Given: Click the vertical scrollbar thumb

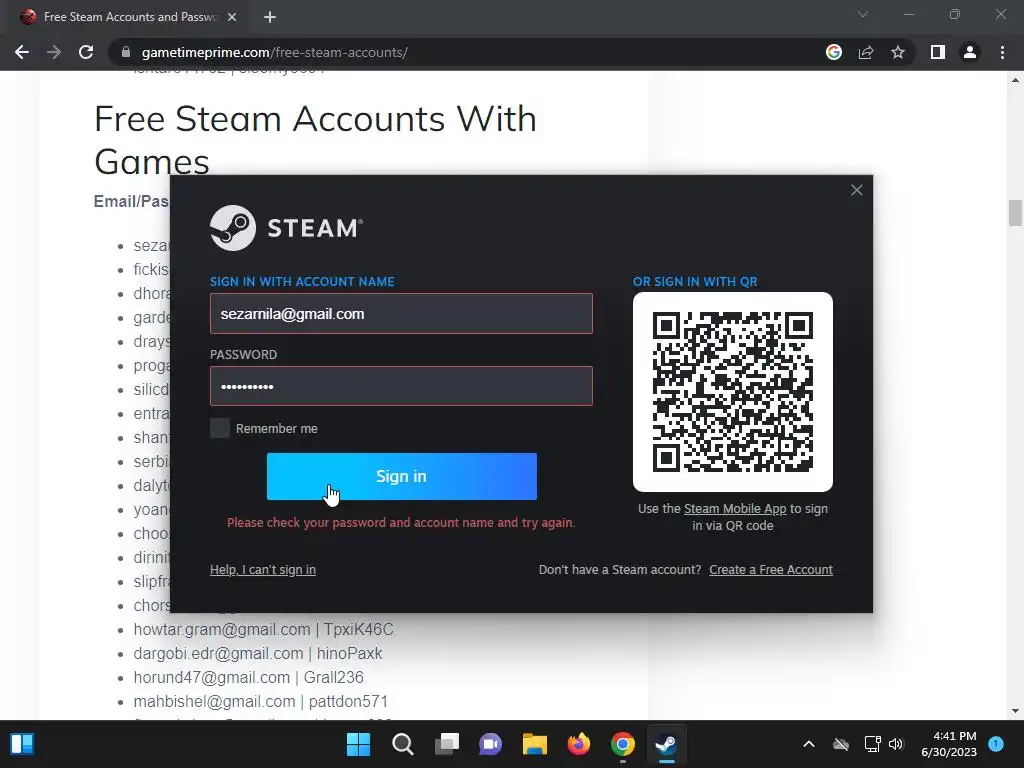Looking at the screenshot, I should [1015, 213].
